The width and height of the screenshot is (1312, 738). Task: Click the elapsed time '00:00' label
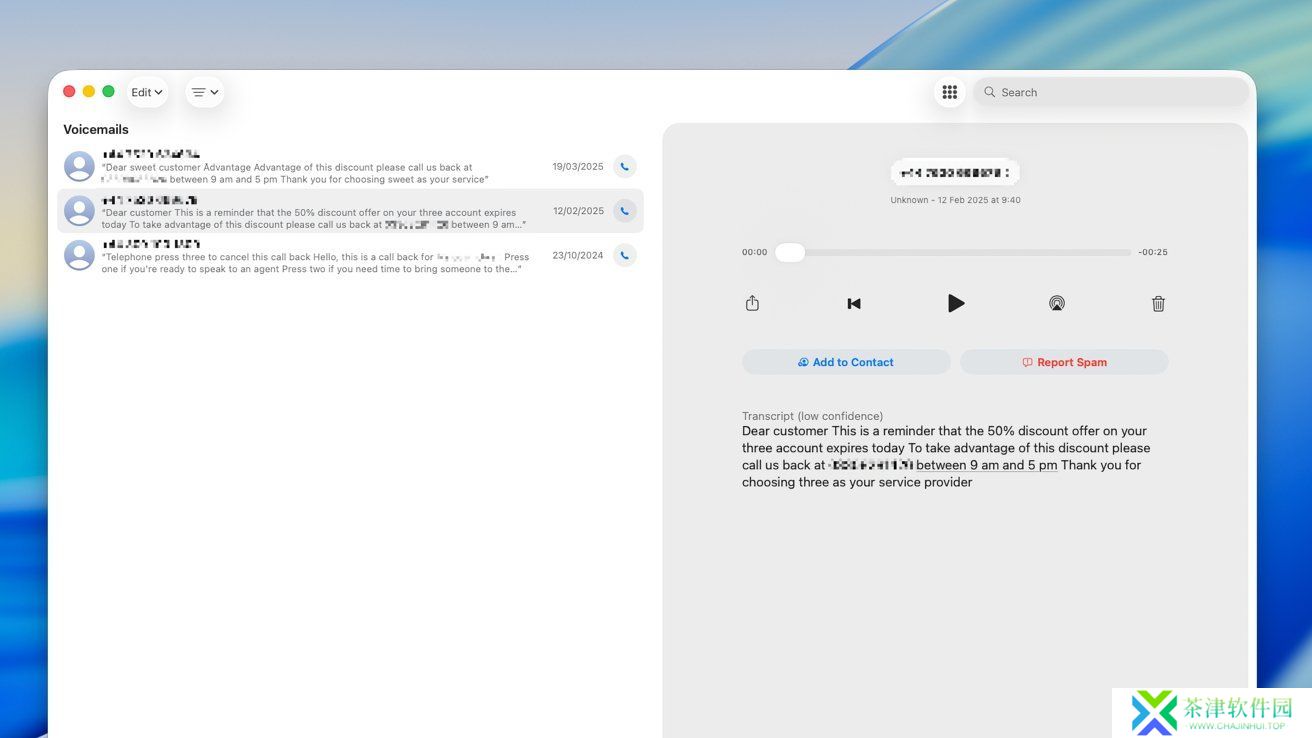755,253
